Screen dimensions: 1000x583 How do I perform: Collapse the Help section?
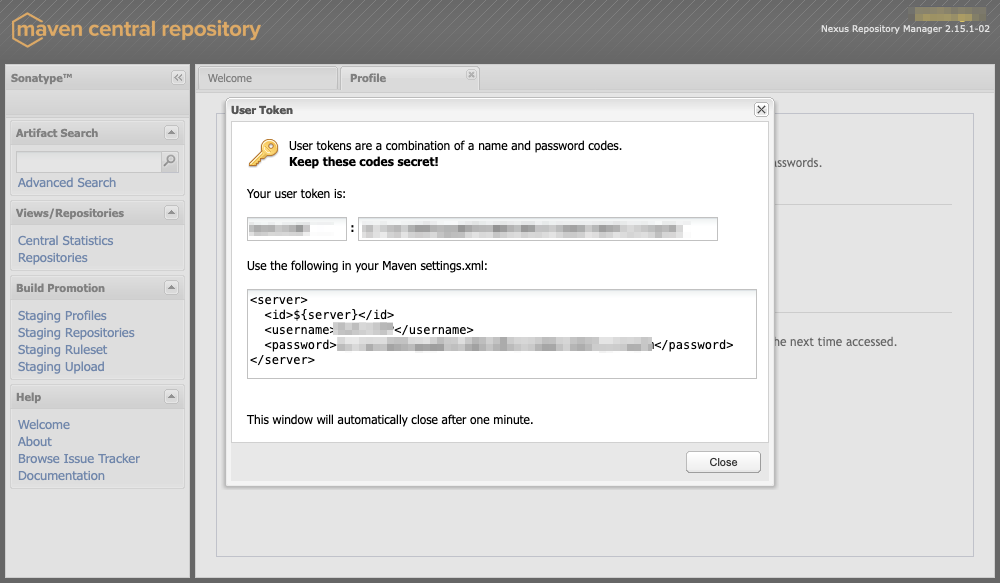coord(171,397)
